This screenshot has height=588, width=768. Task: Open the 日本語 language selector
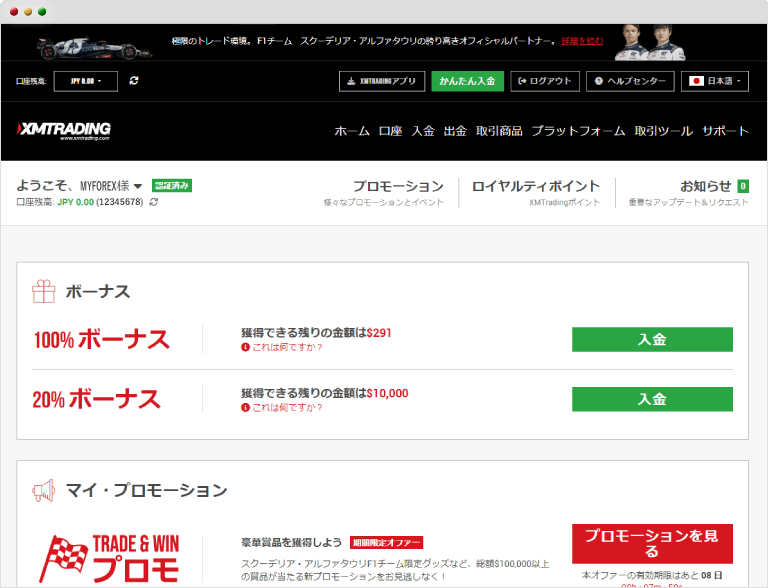[x=715, y=81]
